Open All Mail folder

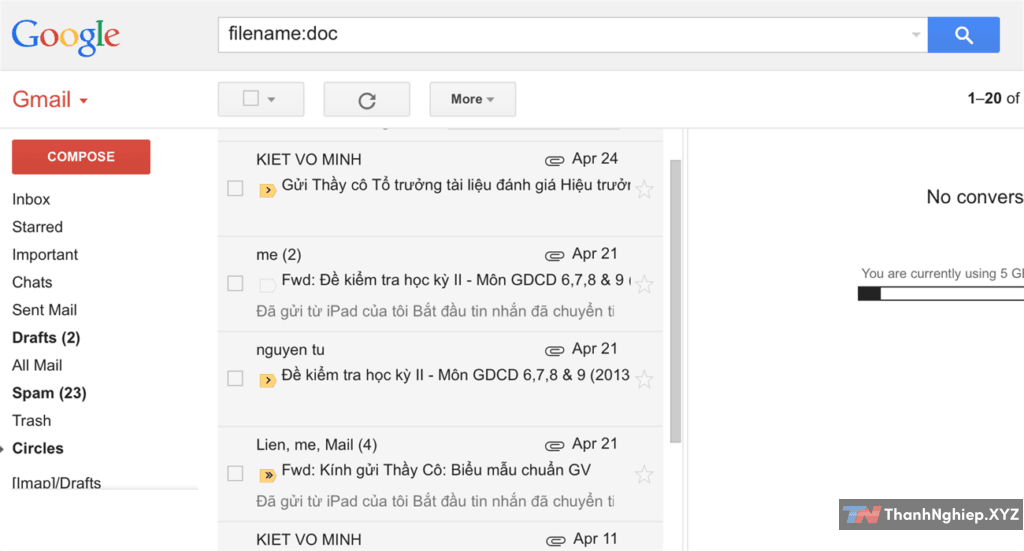[37, 366]
